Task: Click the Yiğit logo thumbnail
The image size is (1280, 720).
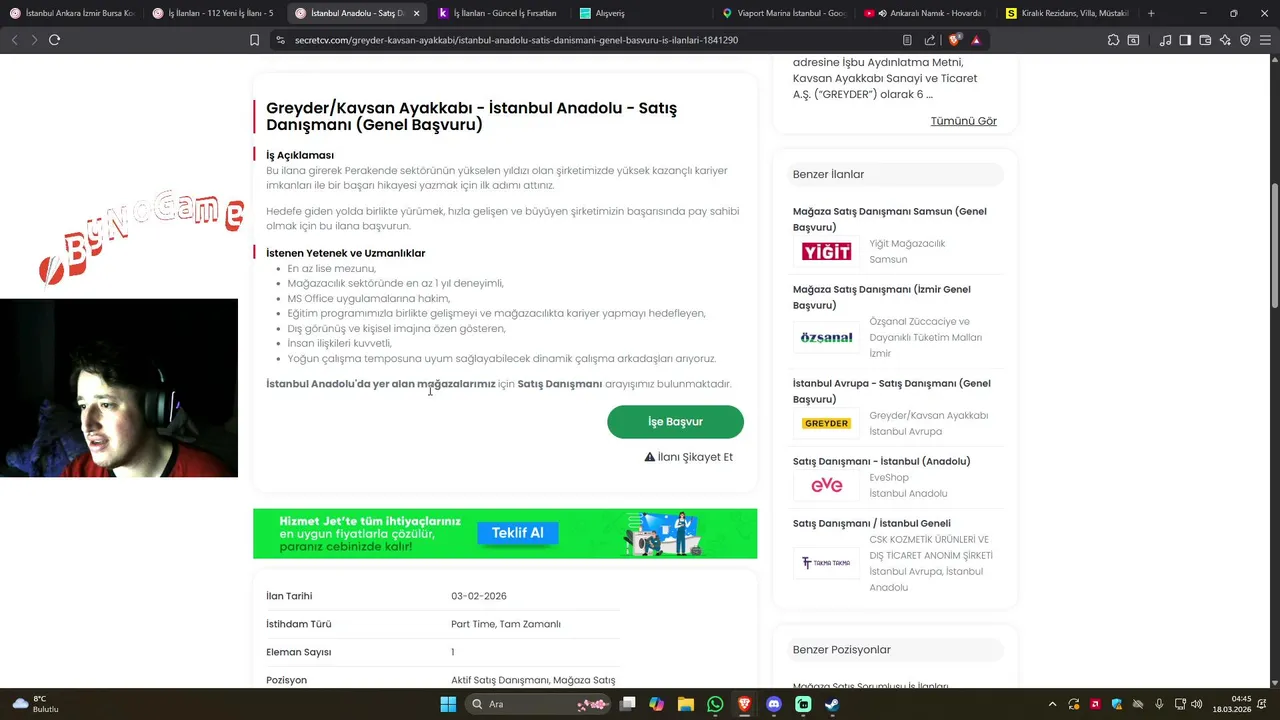Action: click(x=826, y=251)
